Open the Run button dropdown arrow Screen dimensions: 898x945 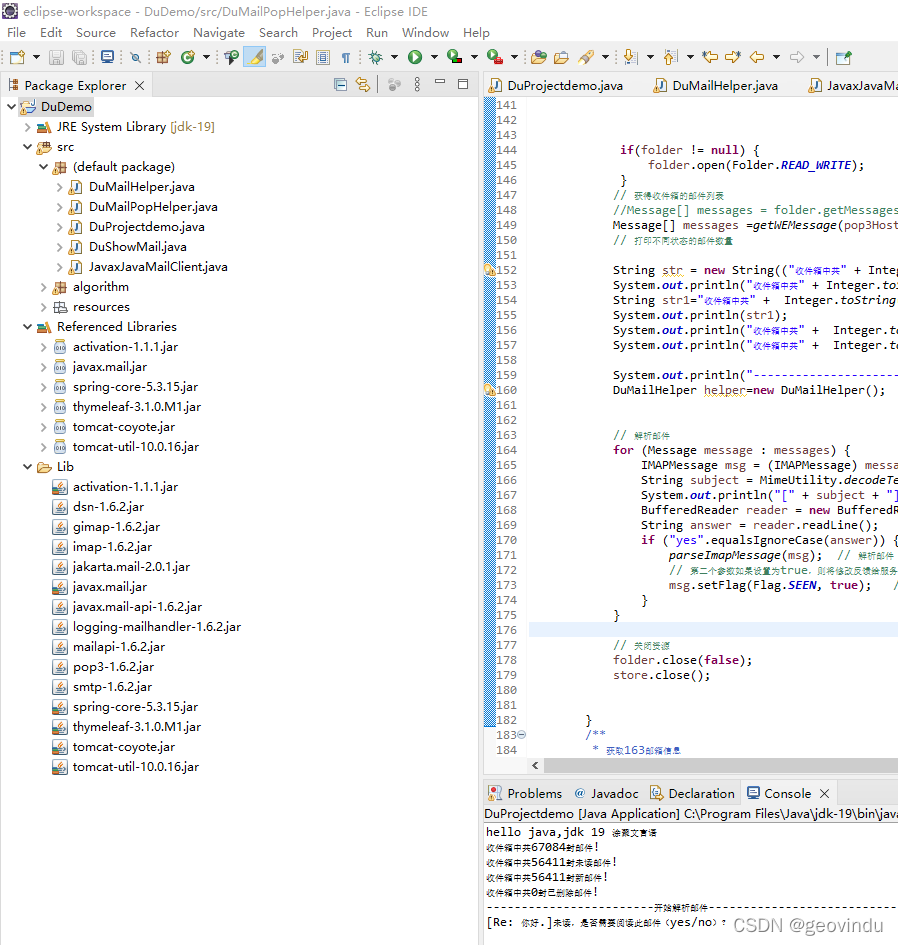coord(432,58)
